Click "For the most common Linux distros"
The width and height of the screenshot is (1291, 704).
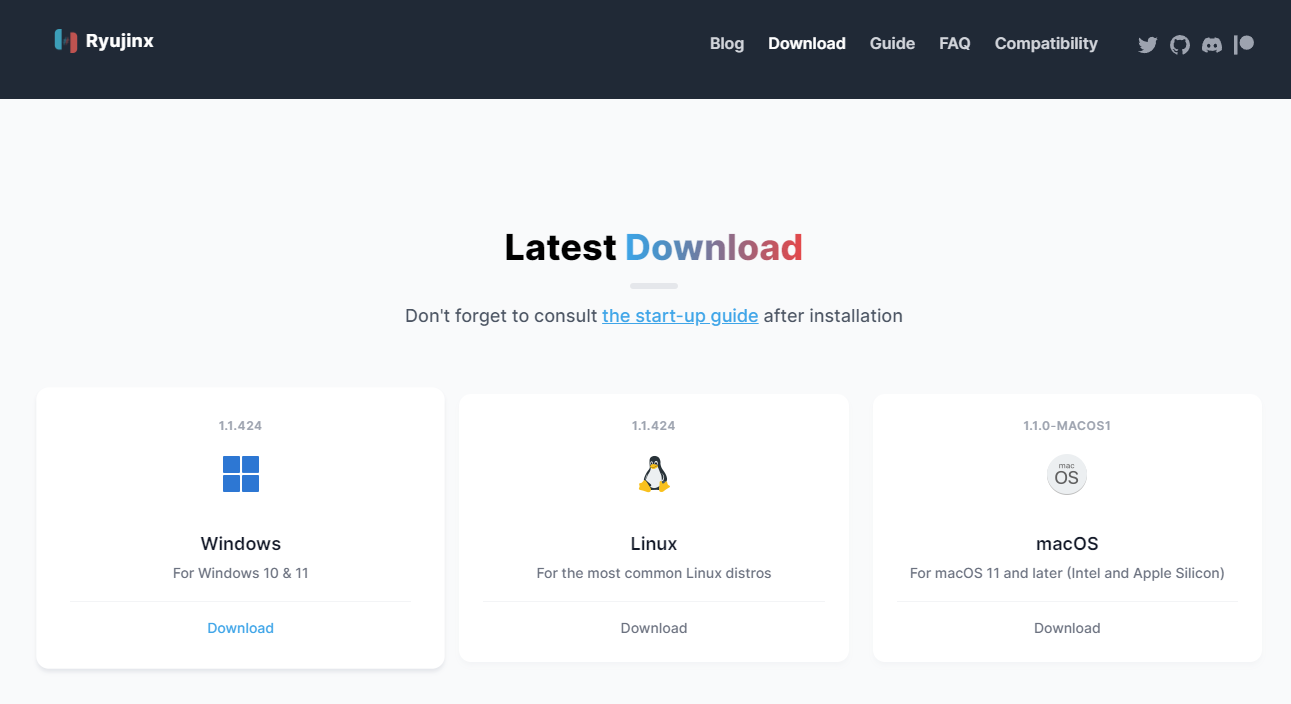pyautogui.click(x=654, y=573)
